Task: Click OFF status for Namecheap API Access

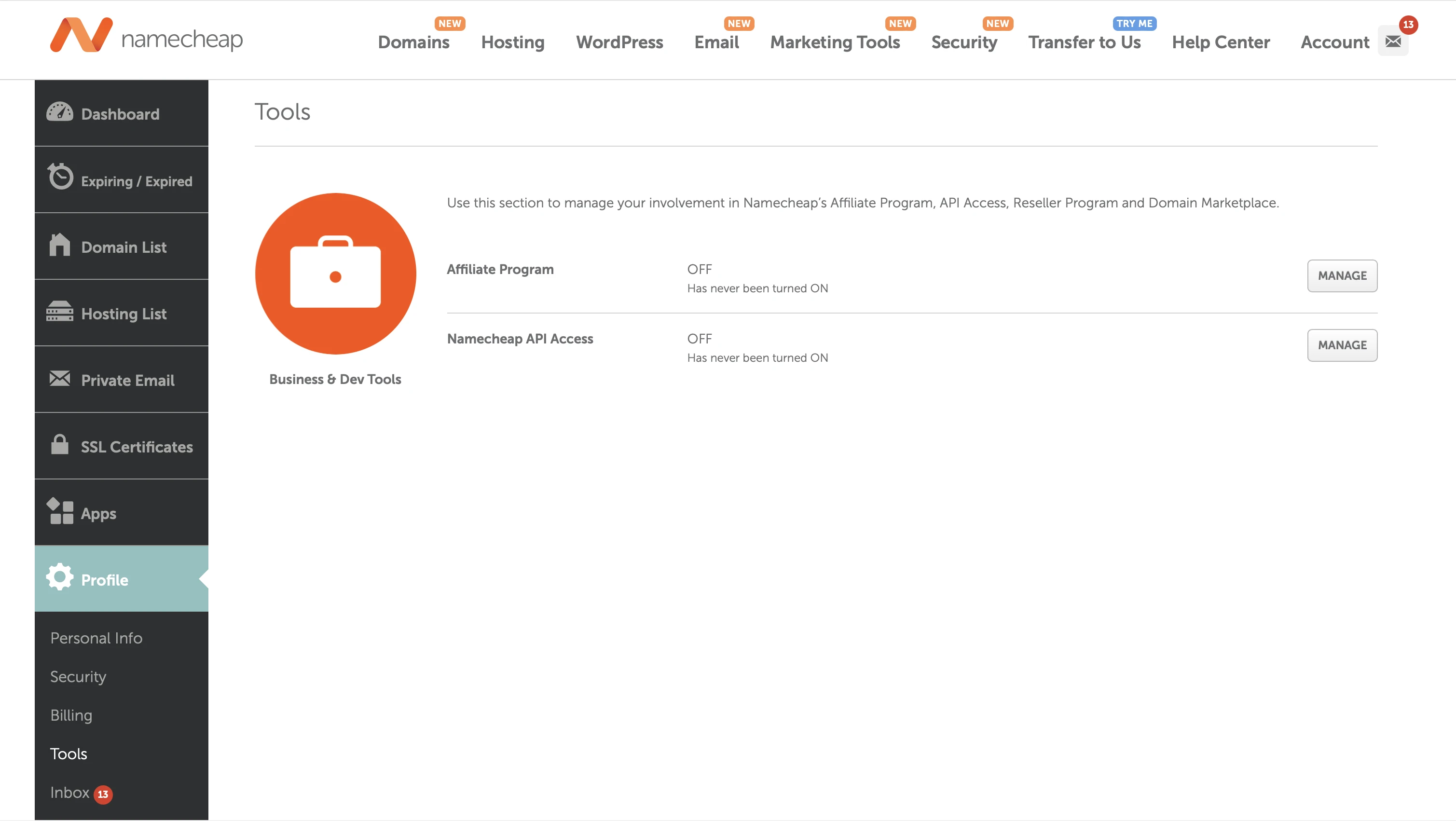Action: tap(699, 339)
